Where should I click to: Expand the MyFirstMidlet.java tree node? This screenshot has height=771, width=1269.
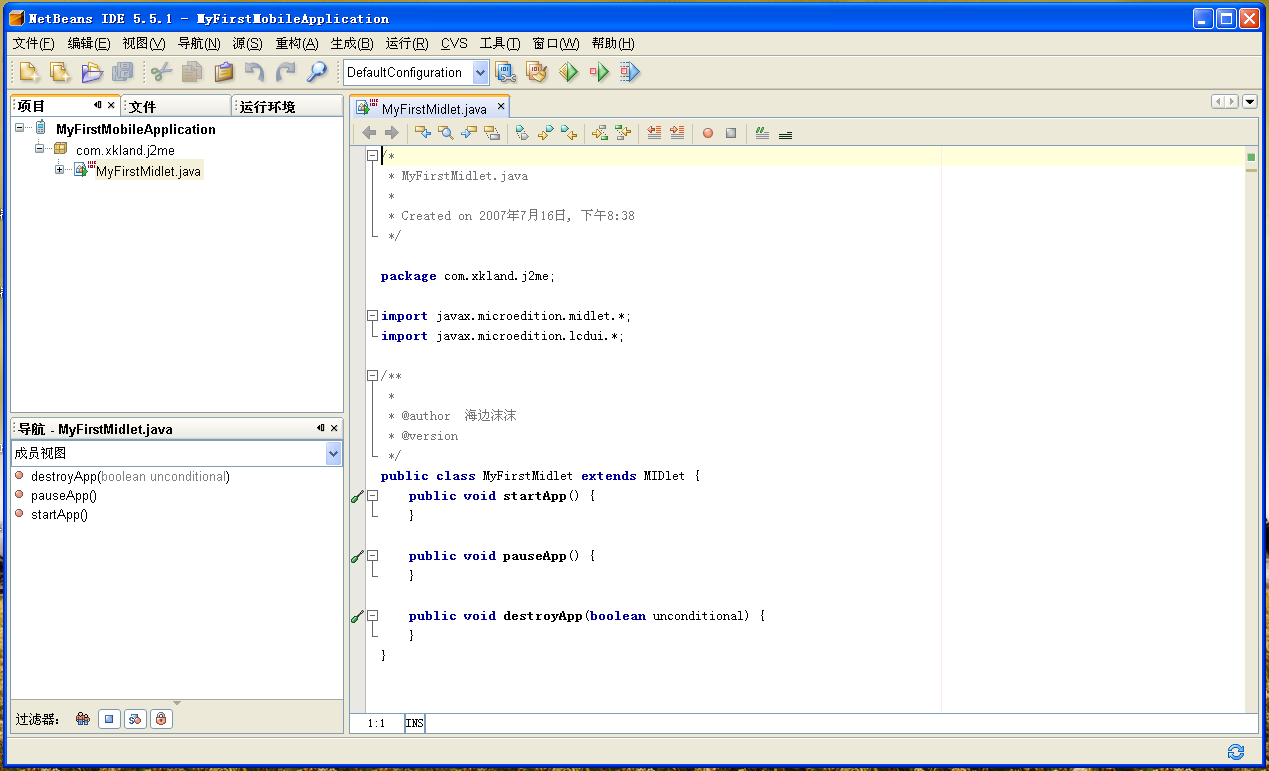[x=60, y=169]
